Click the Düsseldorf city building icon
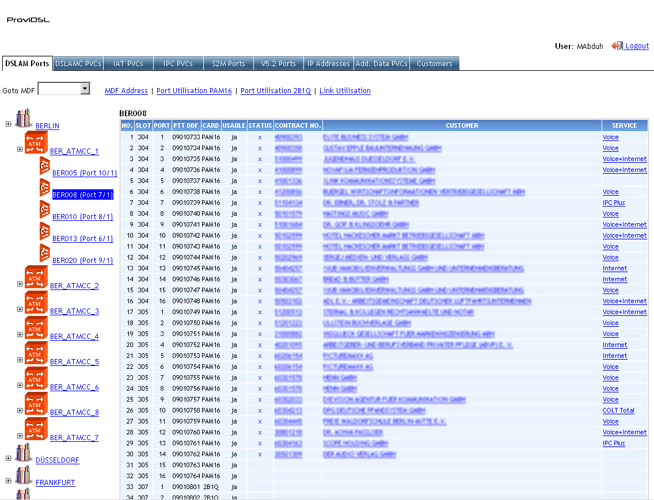The width and height of the screenshot is (654, 500). click(24, 459)
